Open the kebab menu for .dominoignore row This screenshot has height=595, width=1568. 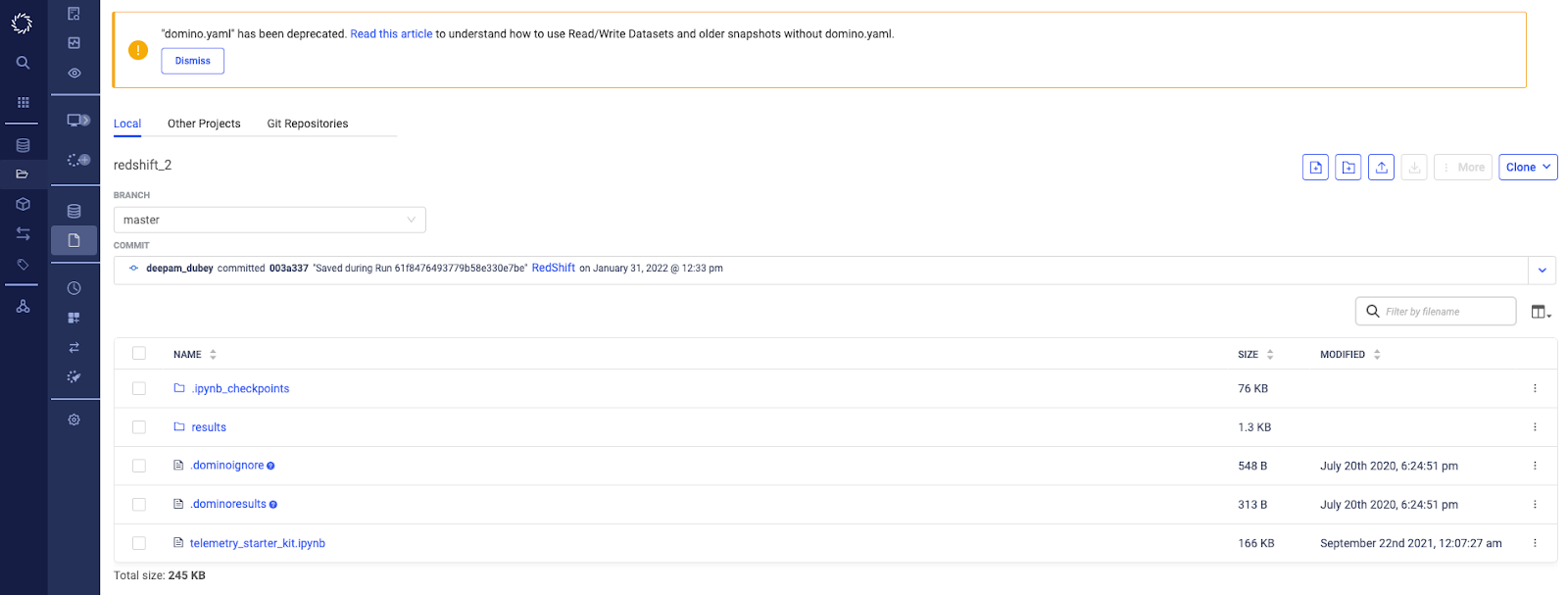click(1535, 467)
